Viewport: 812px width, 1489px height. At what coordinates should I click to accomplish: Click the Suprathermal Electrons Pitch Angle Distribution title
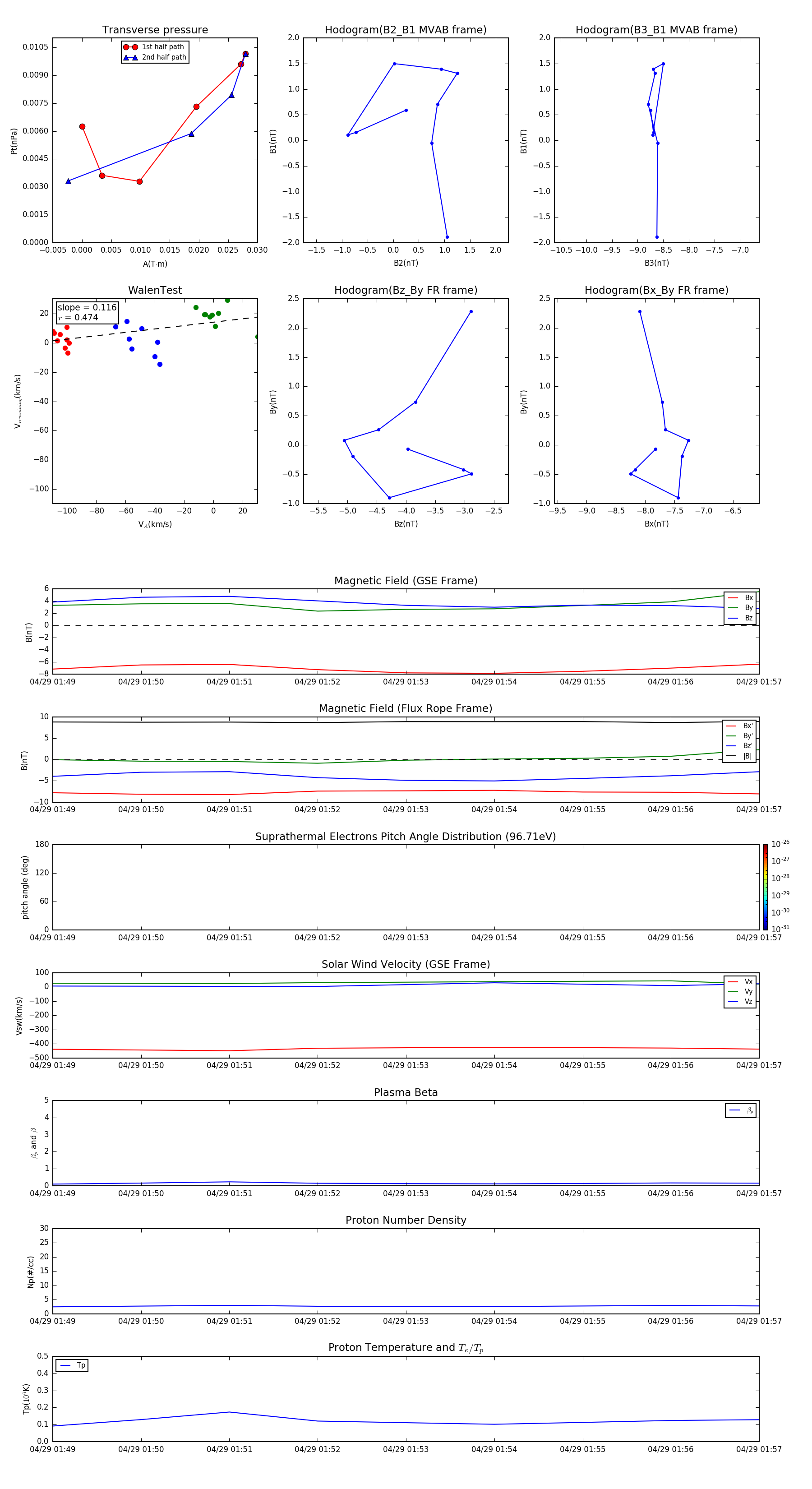[406, 837]
